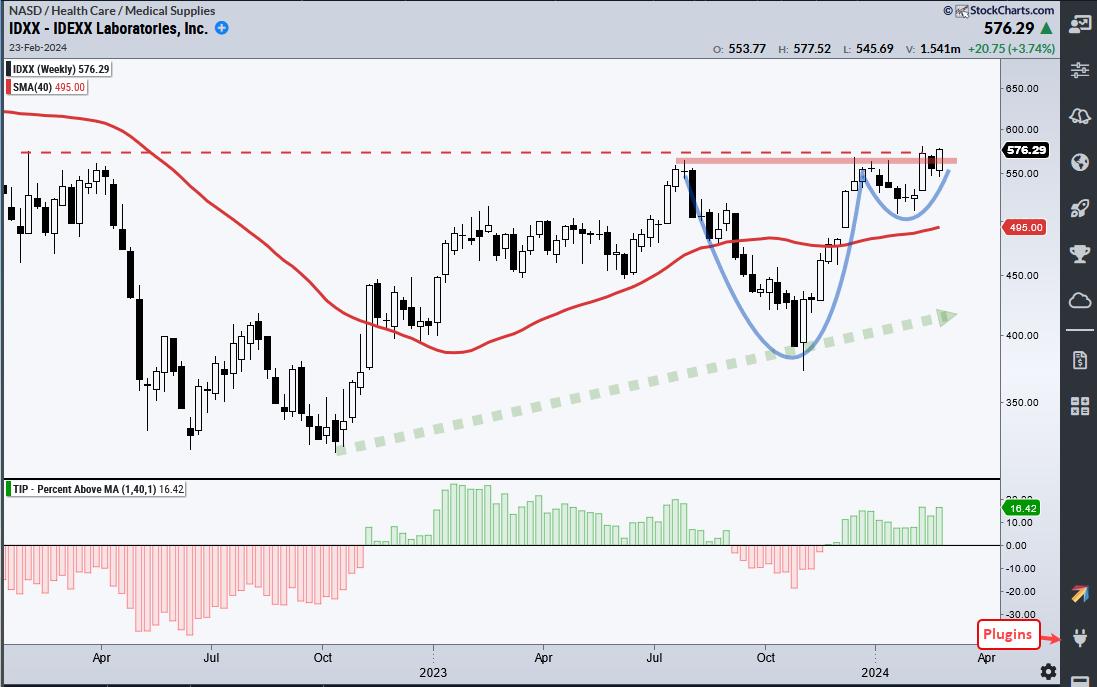Viewport: 1097px width, 687px height.
Task: Click the rocket icon in sidebar
Action: pyautogui.click(x=1079, y=208)
